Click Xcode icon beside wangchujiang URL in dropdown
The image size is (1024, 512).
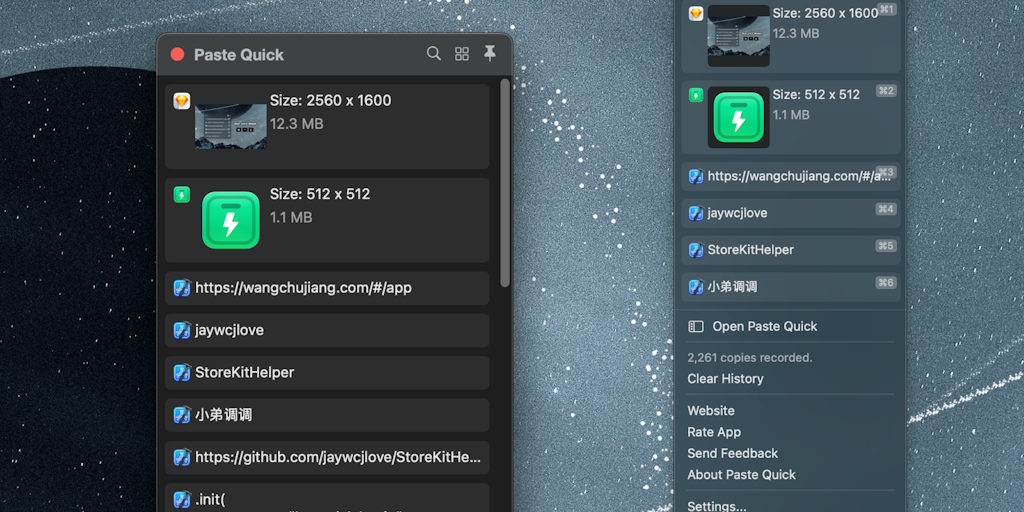coord(696,176)
